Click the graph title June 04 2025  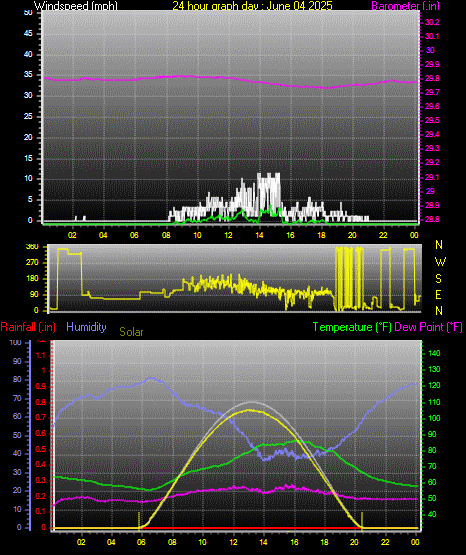pyautogui.click(x=252, y=6)
